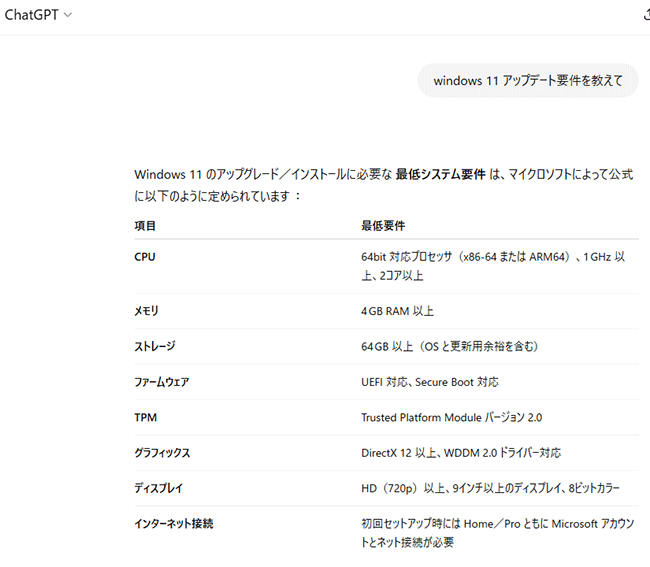Open the ChatGPT model selector dropdown

tap(38, 15)
